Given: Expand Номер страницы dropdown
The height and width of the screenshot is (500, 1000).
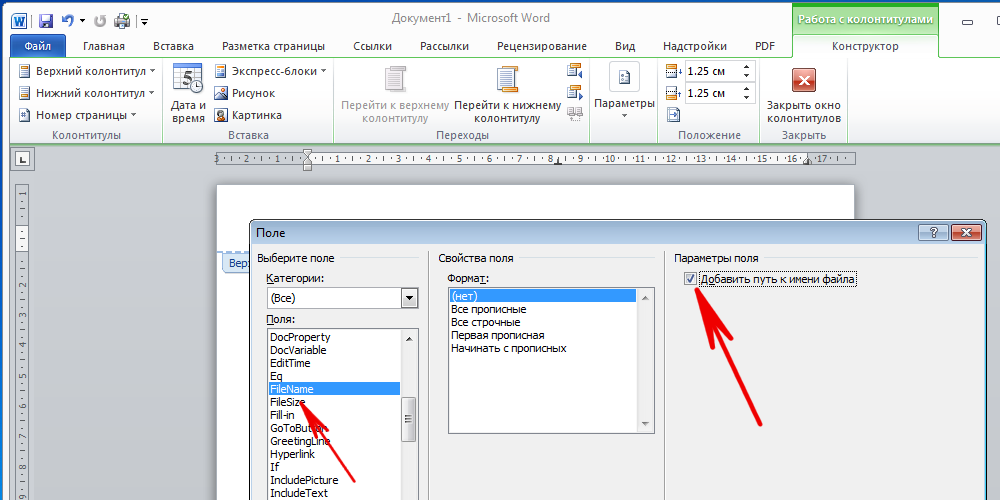Looking at the screenshot, I should [x=78, y=115].
